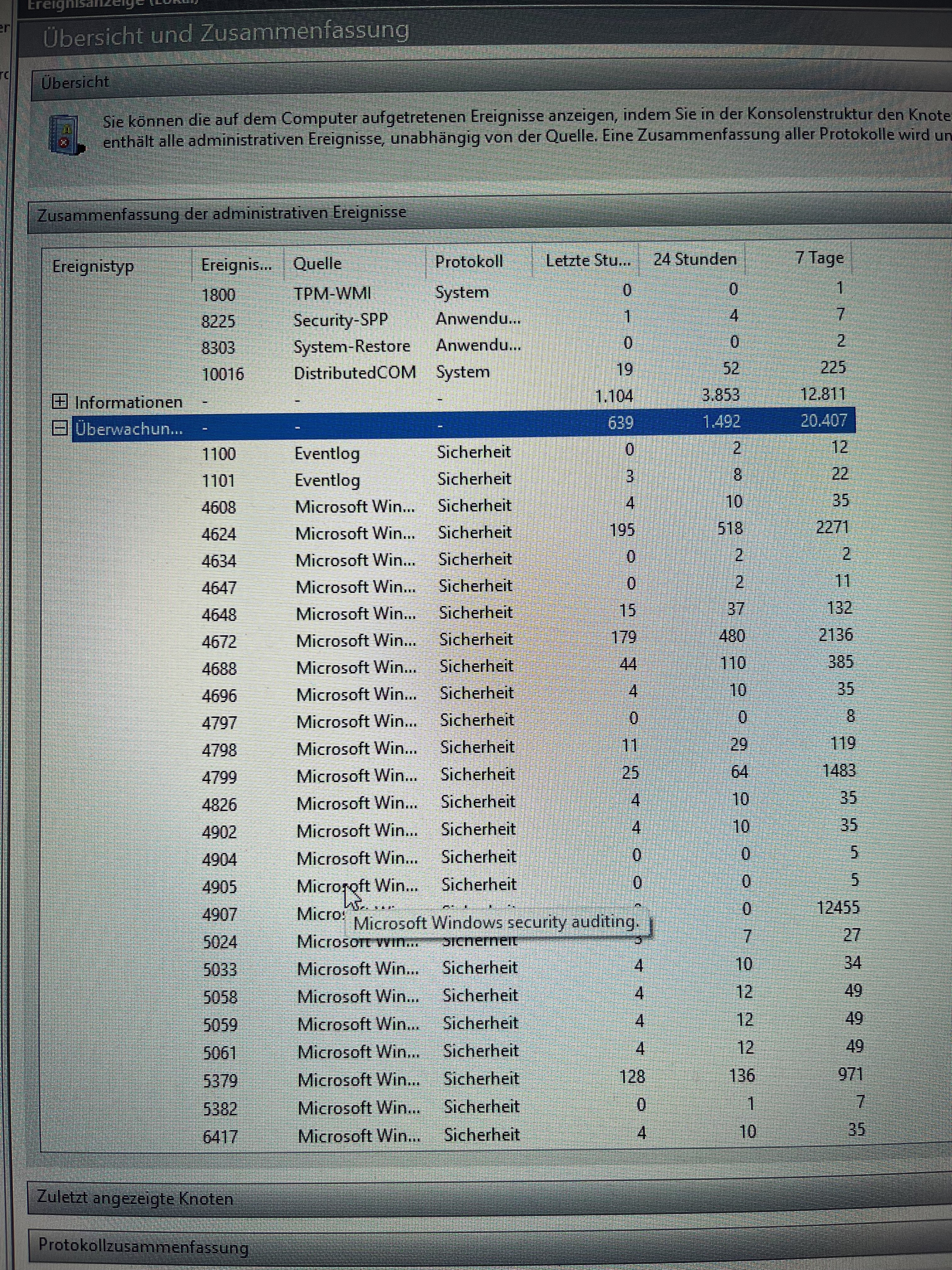Select event 5379 Sicherheit row

pos(358,1080)
